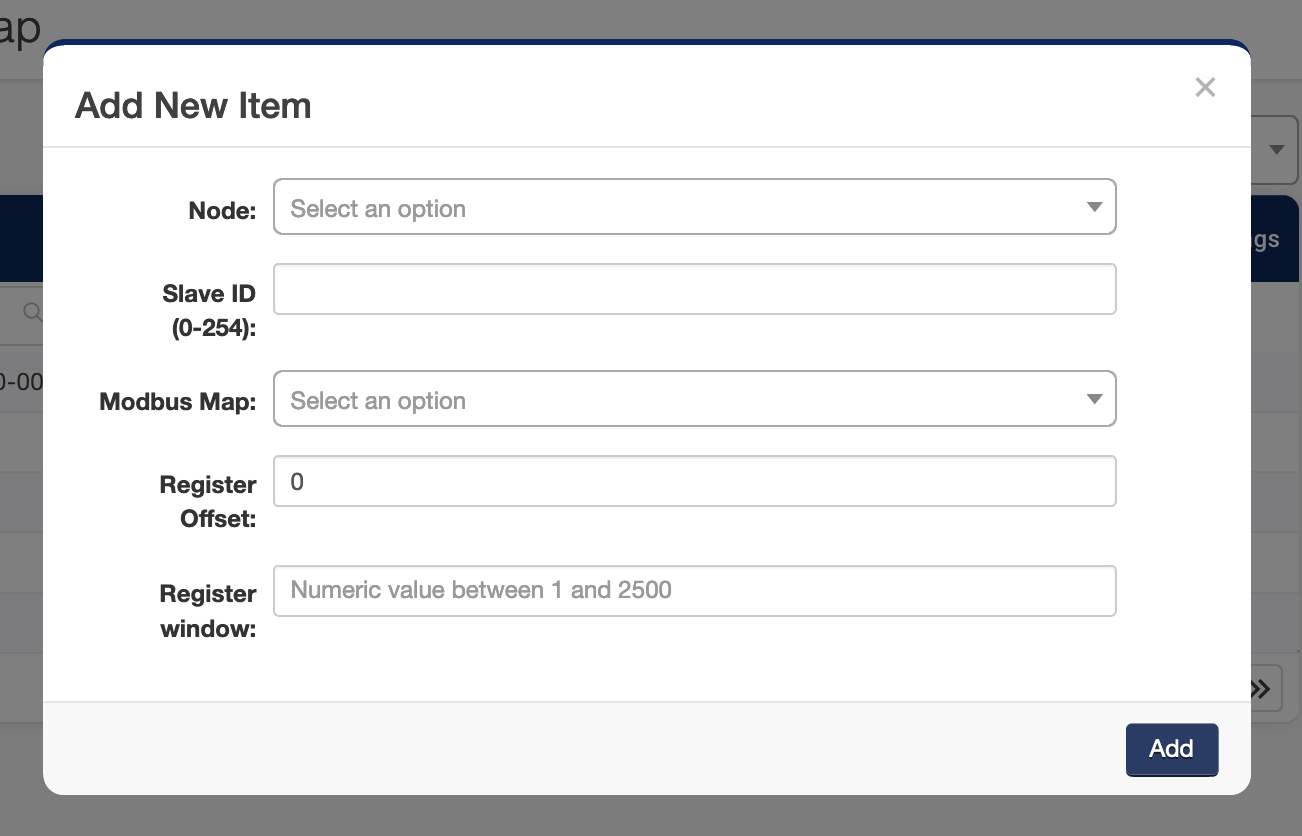Click the Node dropdown chevron arrow
The image size is (1302, 836).
(x=1097, y=207)
